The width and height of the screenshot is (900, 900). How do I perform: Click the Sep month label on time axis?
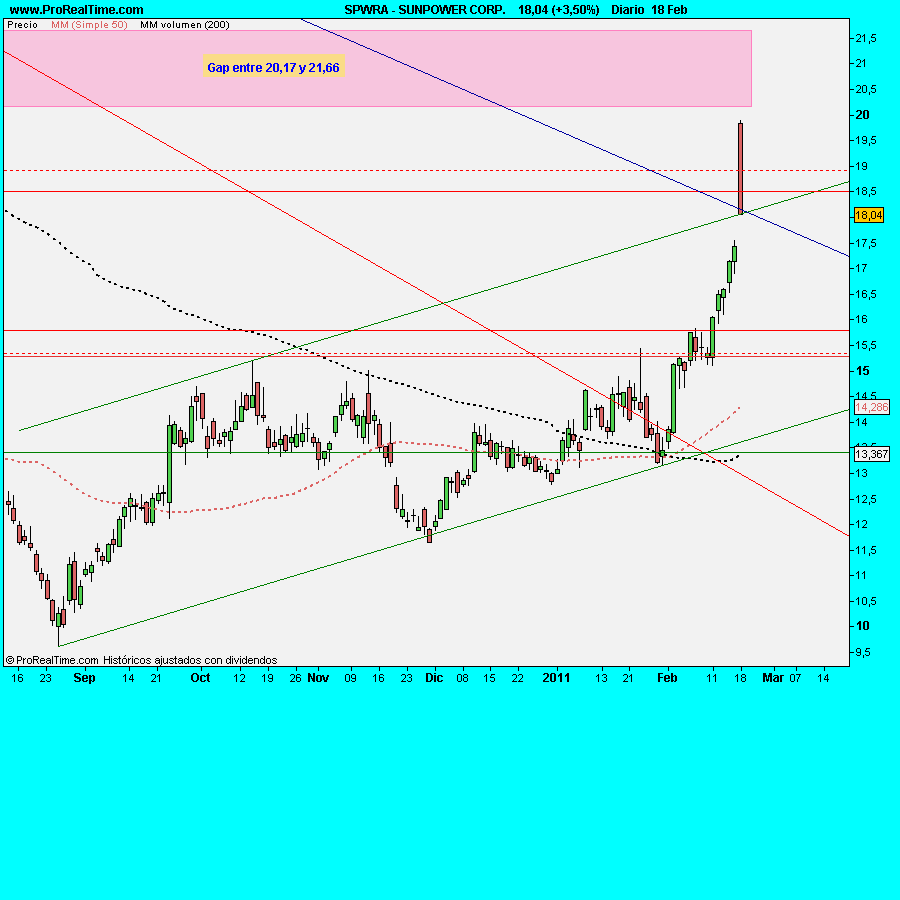(84, 678)
